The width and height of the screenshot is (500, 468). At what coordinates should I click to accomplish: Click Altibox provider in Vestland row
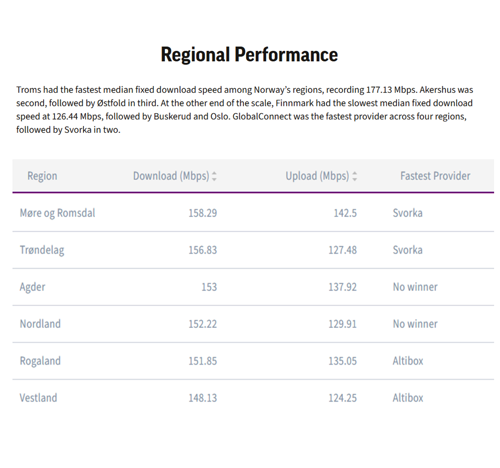pyautogui.click(x=408, y=398)
